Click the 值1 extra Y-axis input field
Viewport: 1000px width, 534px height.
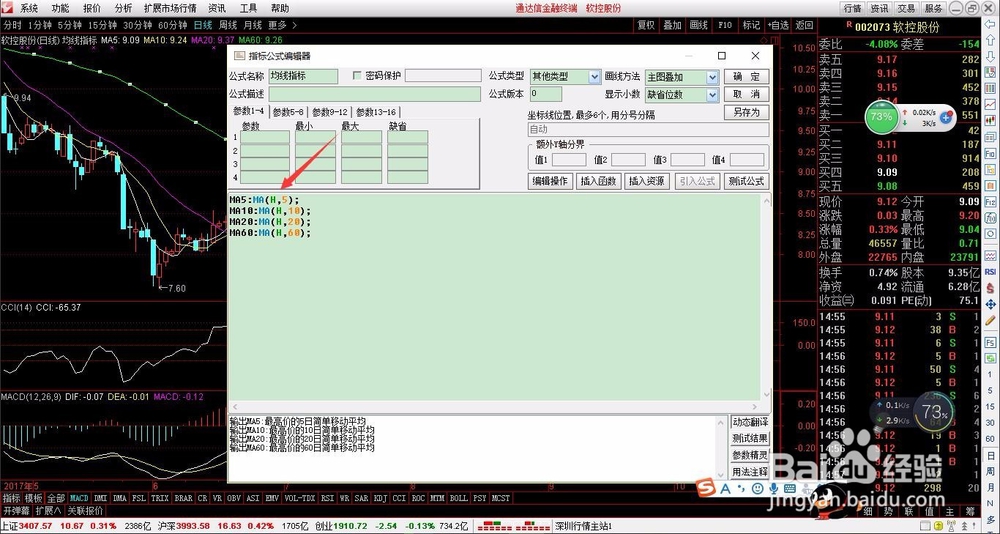(x=569, y=159)
